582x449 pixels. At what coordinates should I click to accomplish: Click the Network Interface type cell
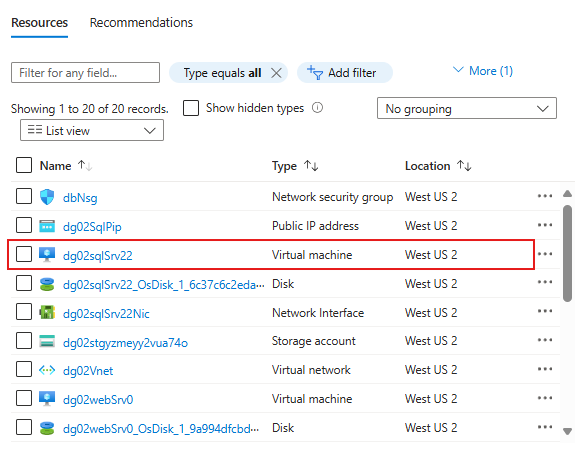tap(318, 312)
